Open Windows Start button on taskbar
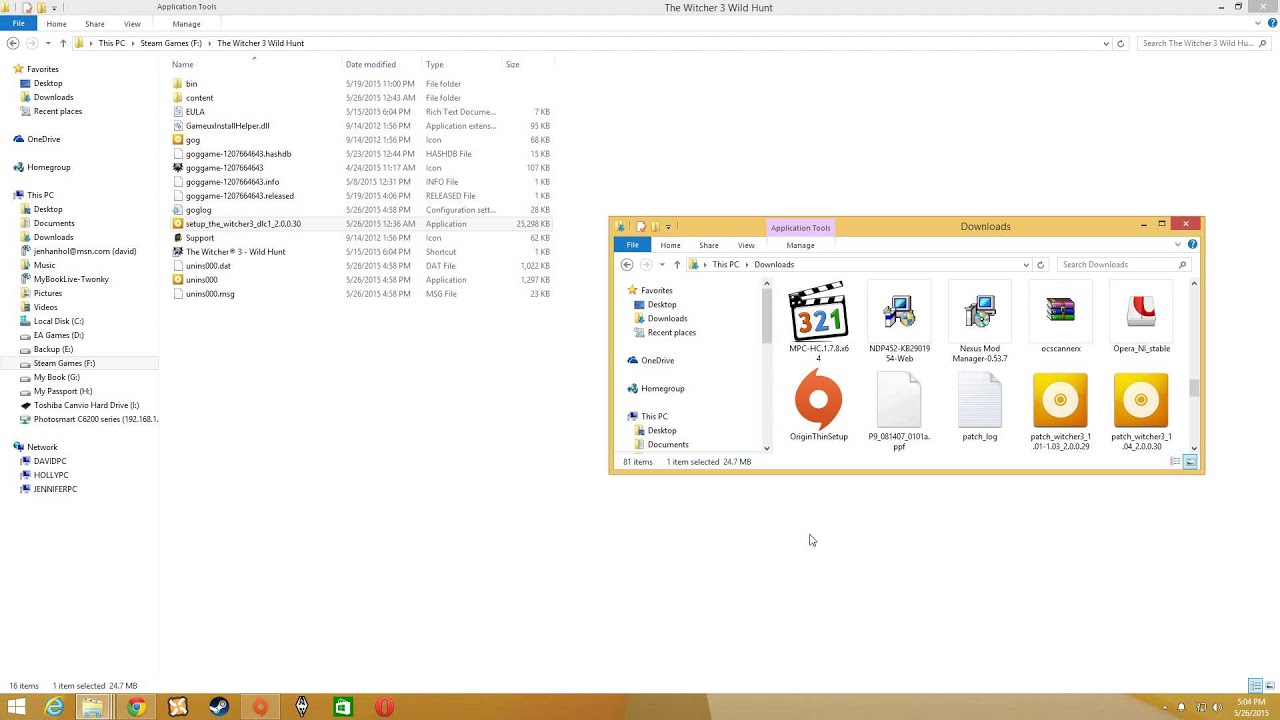Viewport: 1280px width, 720px height. coord(16,707)
